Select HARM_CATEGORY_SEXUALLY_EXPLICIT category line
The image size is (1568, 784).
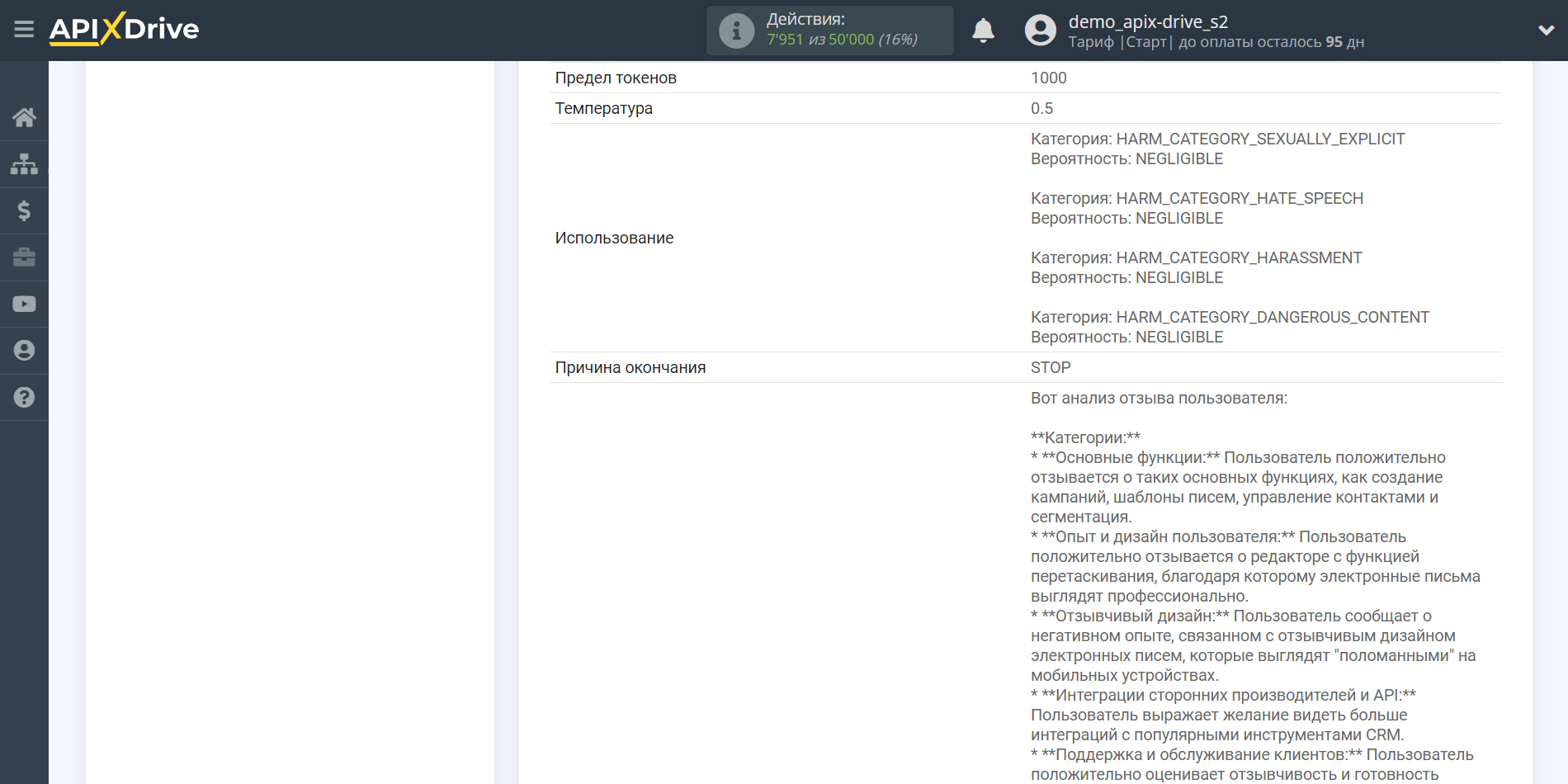(x=1217, y=139)
